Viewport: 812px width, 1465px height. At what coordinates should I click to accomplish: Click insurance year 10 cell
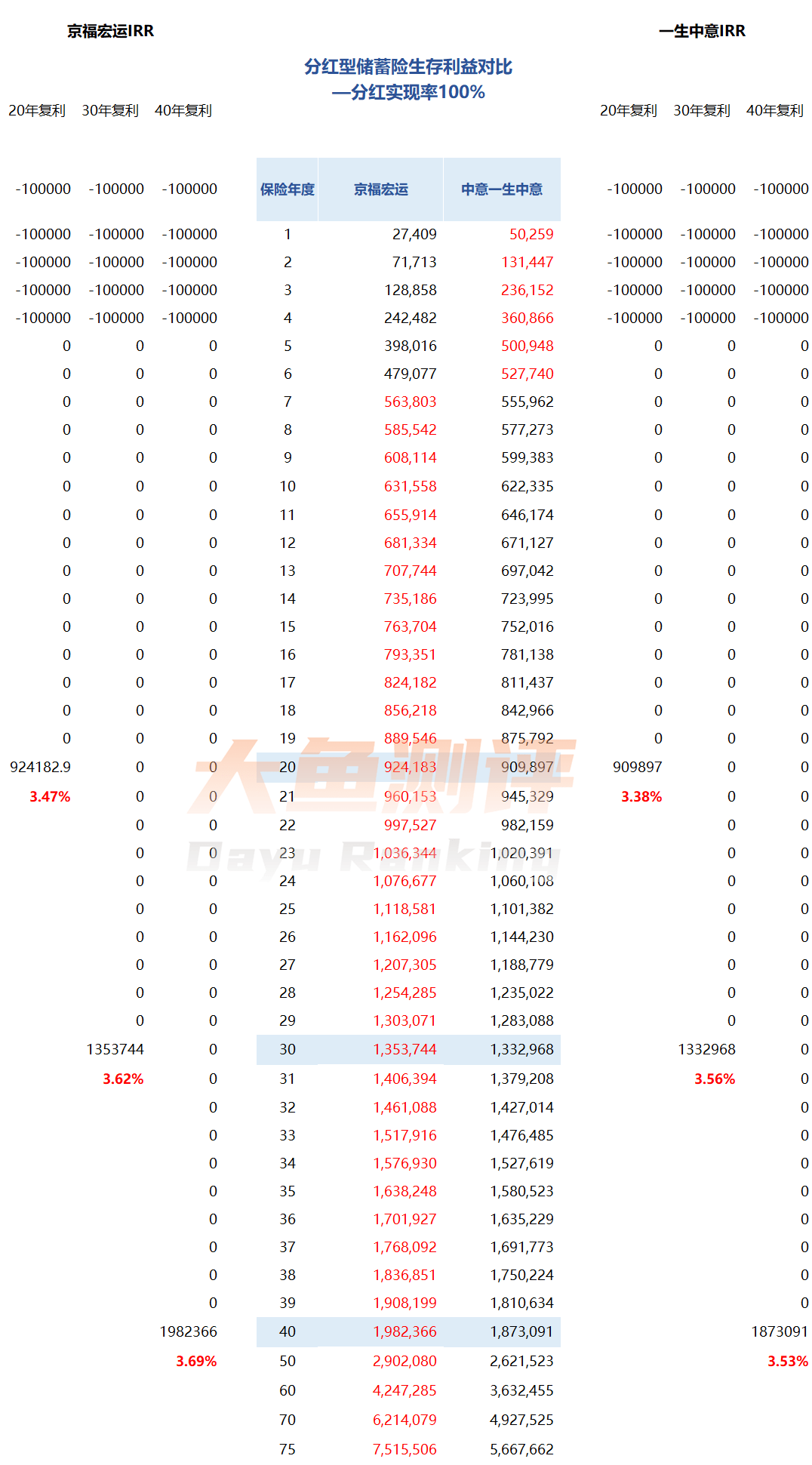click(x=288, y=486)
